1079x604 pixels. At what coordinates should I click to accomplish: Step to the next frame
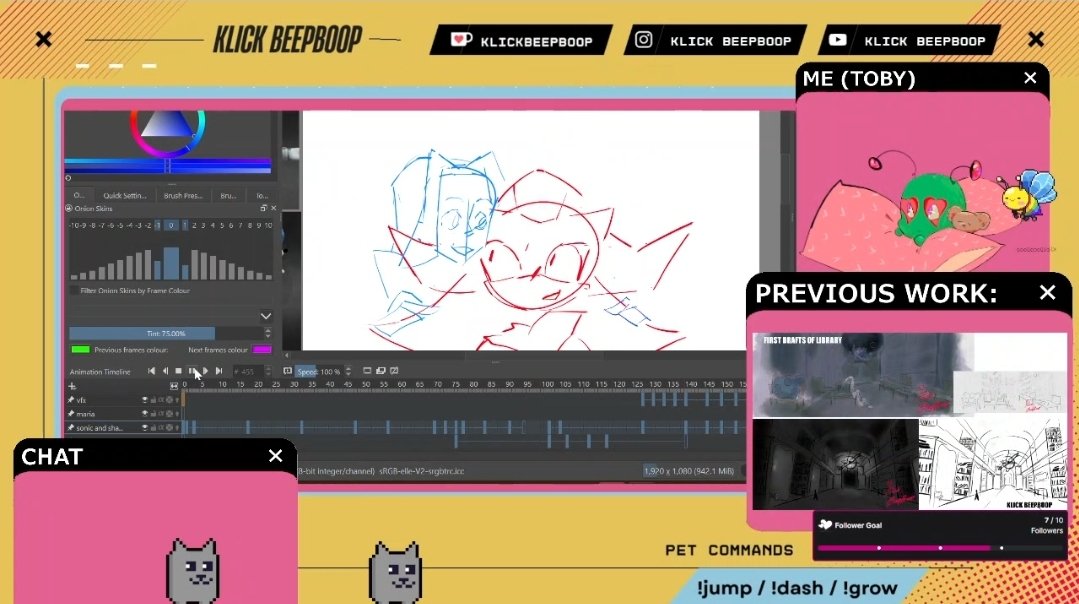205,371
